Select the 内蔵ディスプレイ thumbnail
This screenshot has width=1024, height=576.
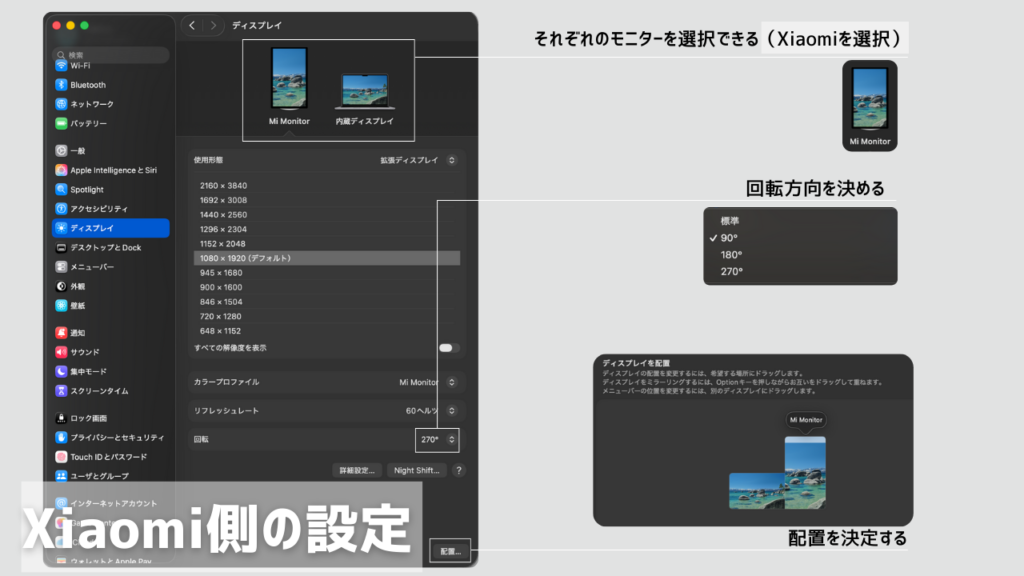(366, 100)
